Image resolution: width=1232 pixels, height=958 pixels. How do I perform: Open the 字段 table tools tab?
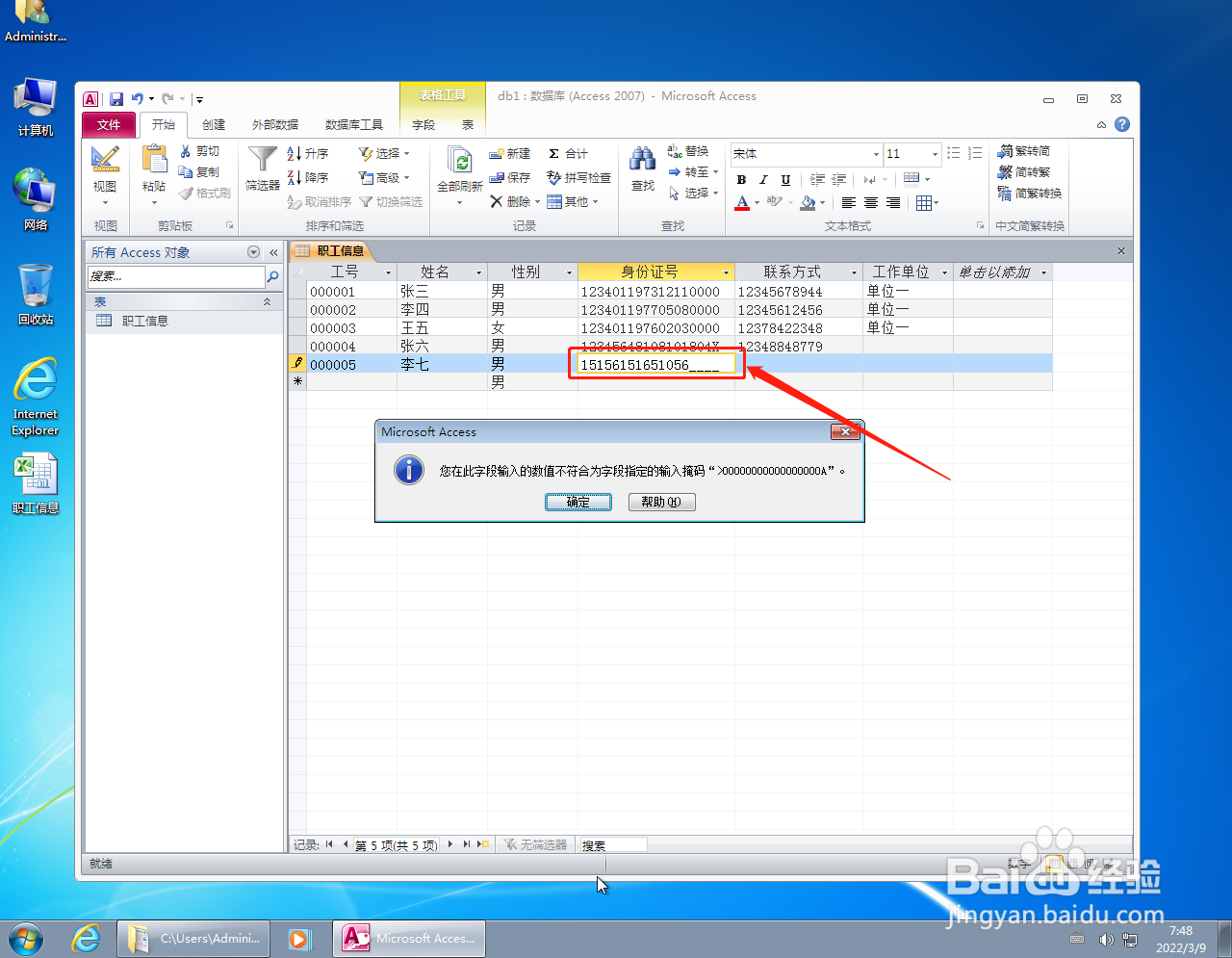coord(423,125)
